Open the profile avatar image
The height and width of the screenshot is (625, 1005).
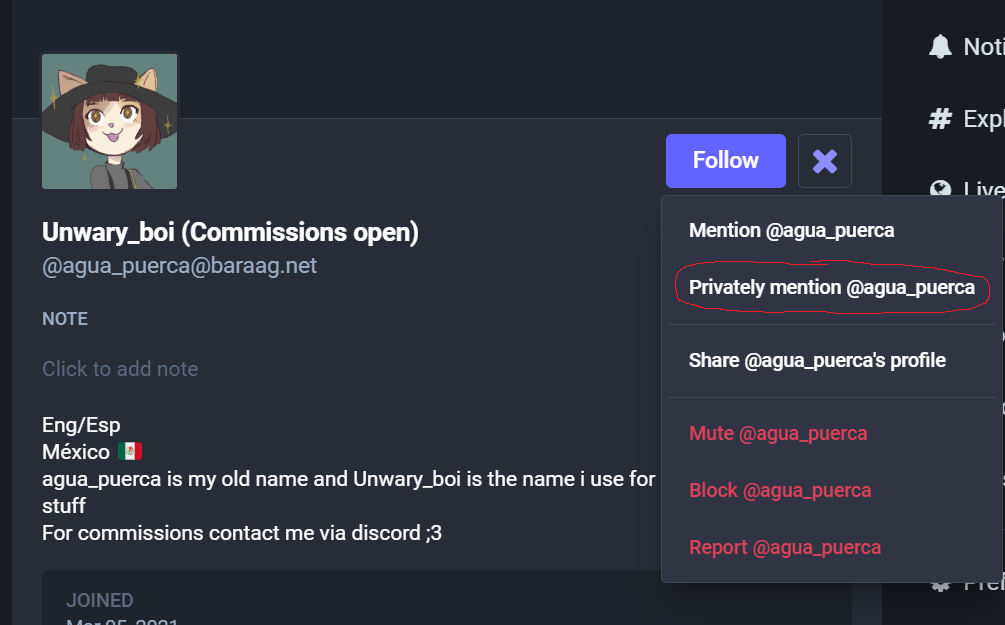tap(110, 121)
